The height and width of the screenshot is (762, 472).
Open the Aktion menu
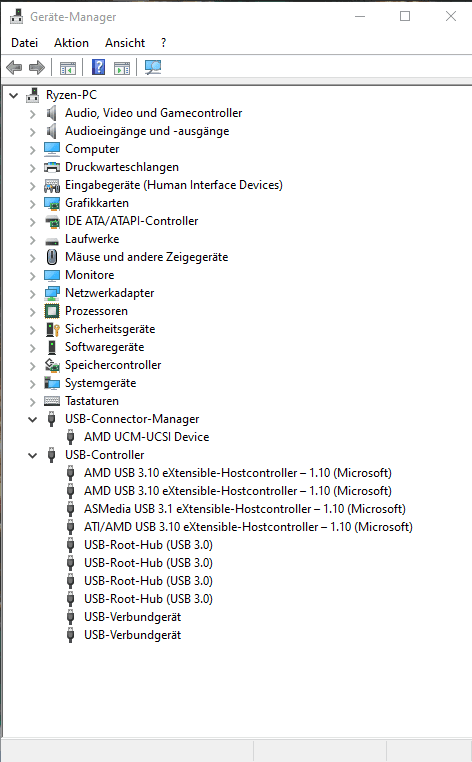coord(71,43)
